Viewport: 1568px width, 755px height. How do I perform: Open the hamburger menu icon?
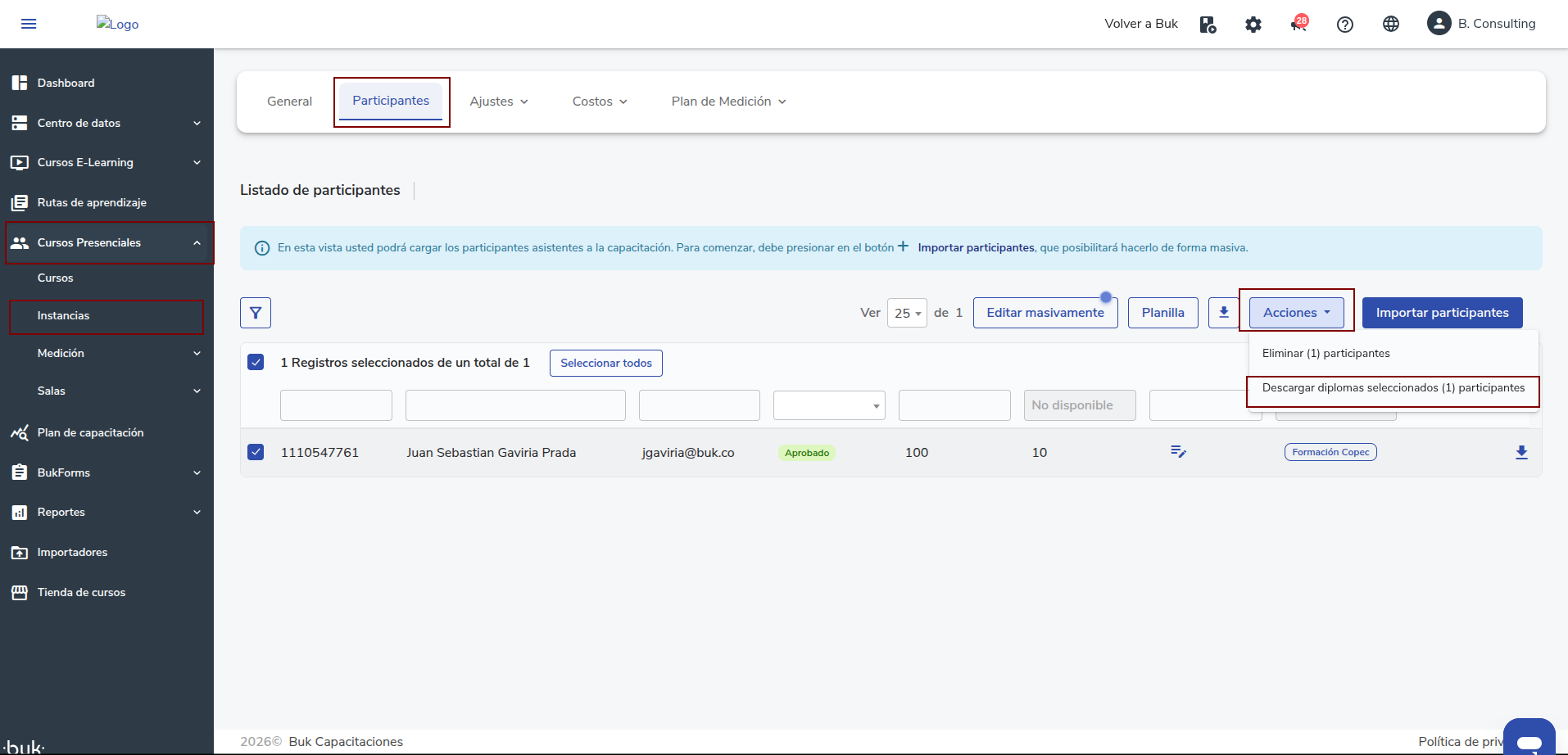[x=29, y=24]
